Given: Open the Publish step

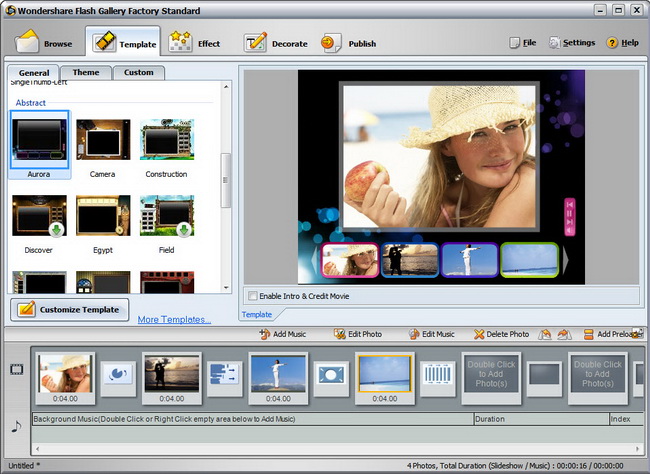Looking at the screenshot, I should pos(349,43).
